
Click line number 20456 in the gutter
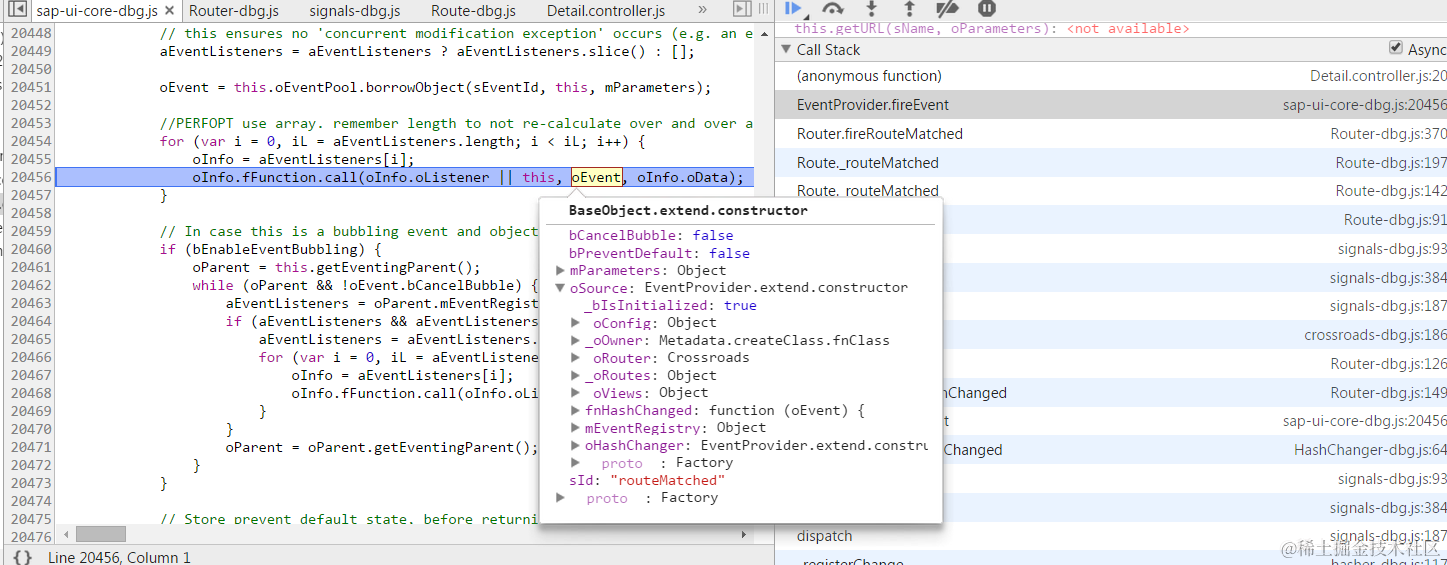(x=31, y=178)
